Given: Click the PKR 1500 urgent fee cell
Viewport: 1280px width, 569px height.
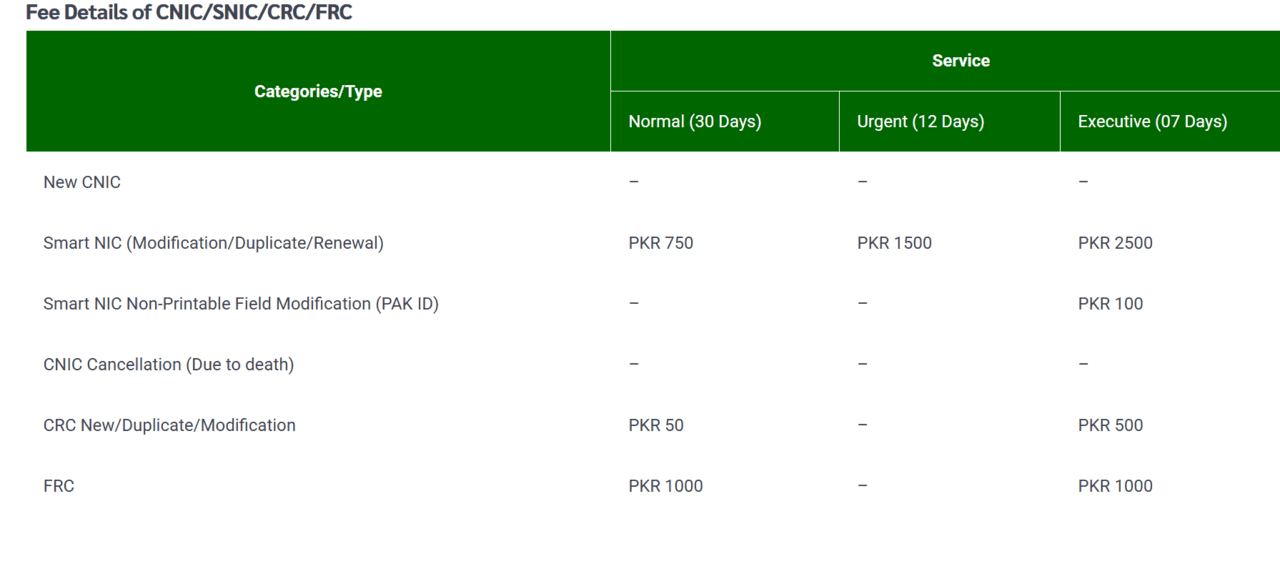Looking at the screenshot, I should [x=894, y=243].
